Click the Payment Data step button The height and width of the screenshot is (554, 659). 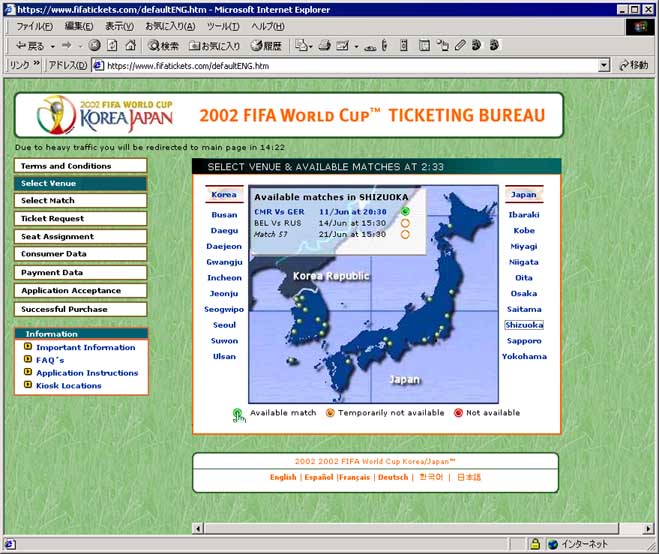[x=80, y=272]
